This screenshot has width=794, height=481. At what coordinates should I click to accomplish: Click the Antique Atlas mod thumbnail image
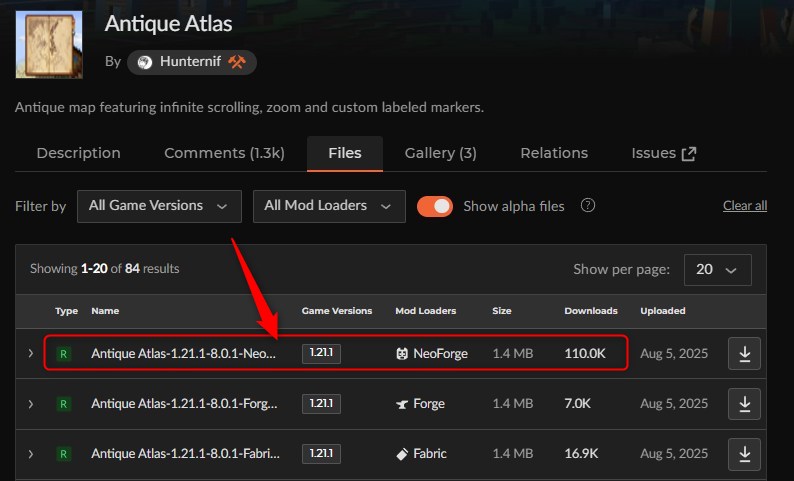click(x=49, y=45)
